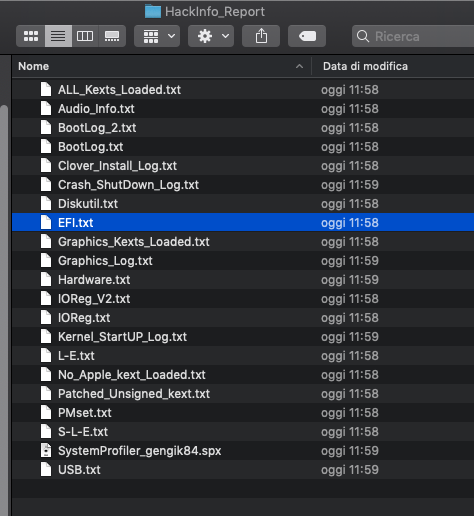Image resolution: width=474 pixels, height=516 pixels.
Task: Click document icon of IOReg.txt
Action: coord(46,317)
